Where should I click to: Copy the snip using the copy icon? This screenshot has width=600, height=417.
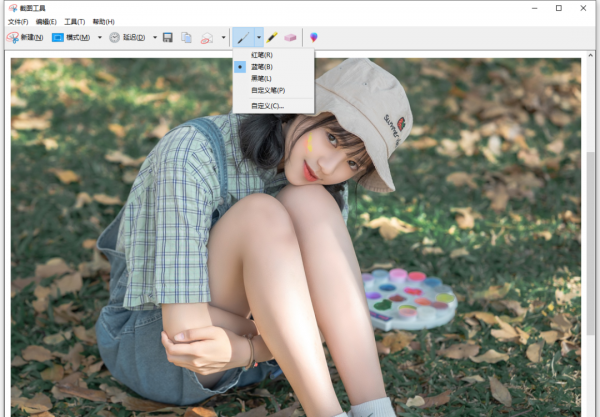186,37
